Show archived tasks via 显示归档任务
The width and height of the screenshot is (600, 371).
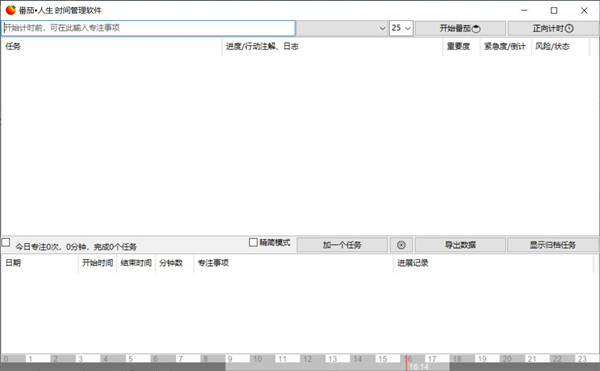tap(553, 245)
